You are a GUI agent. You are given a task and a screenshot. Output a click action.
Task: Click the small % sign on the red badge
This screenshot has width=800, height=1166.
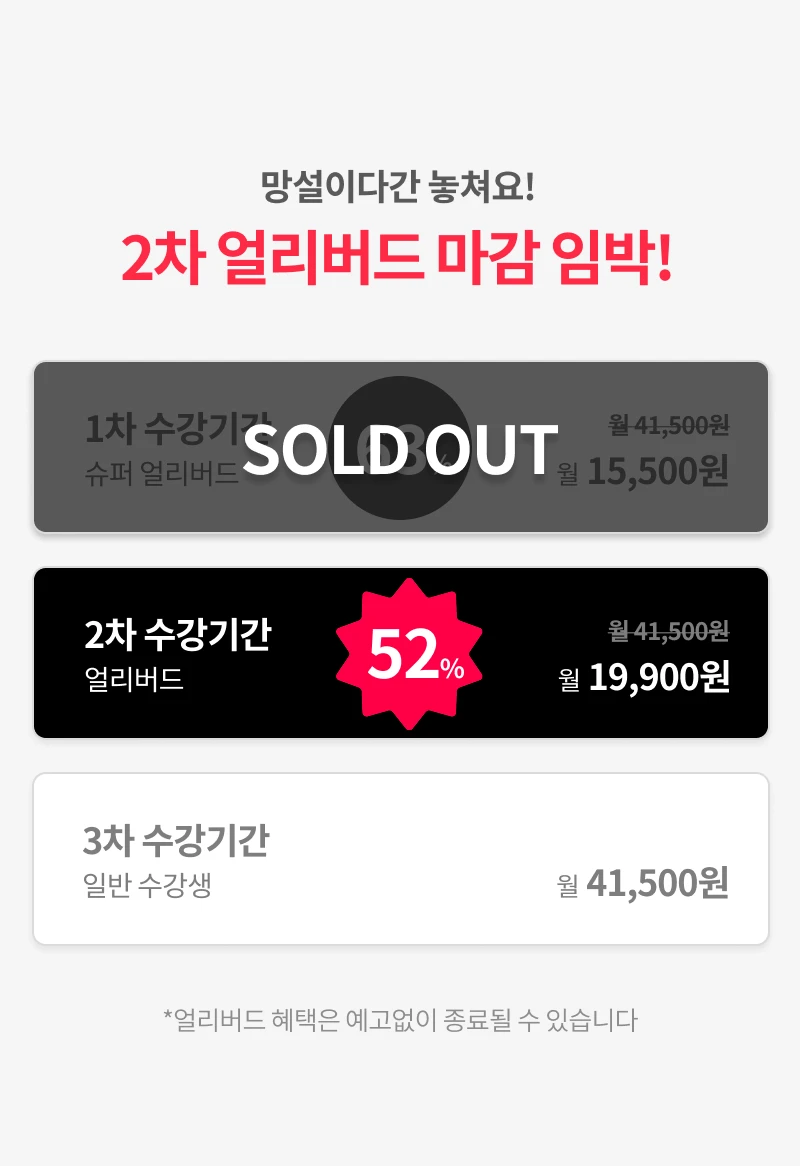pos(452,669)
